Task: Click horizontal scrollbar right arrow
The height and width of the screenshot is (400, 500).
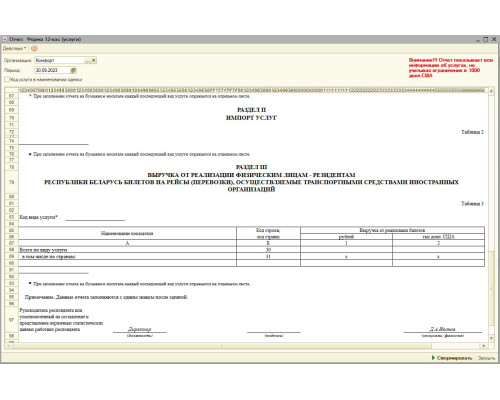Action: click(484, 346)
